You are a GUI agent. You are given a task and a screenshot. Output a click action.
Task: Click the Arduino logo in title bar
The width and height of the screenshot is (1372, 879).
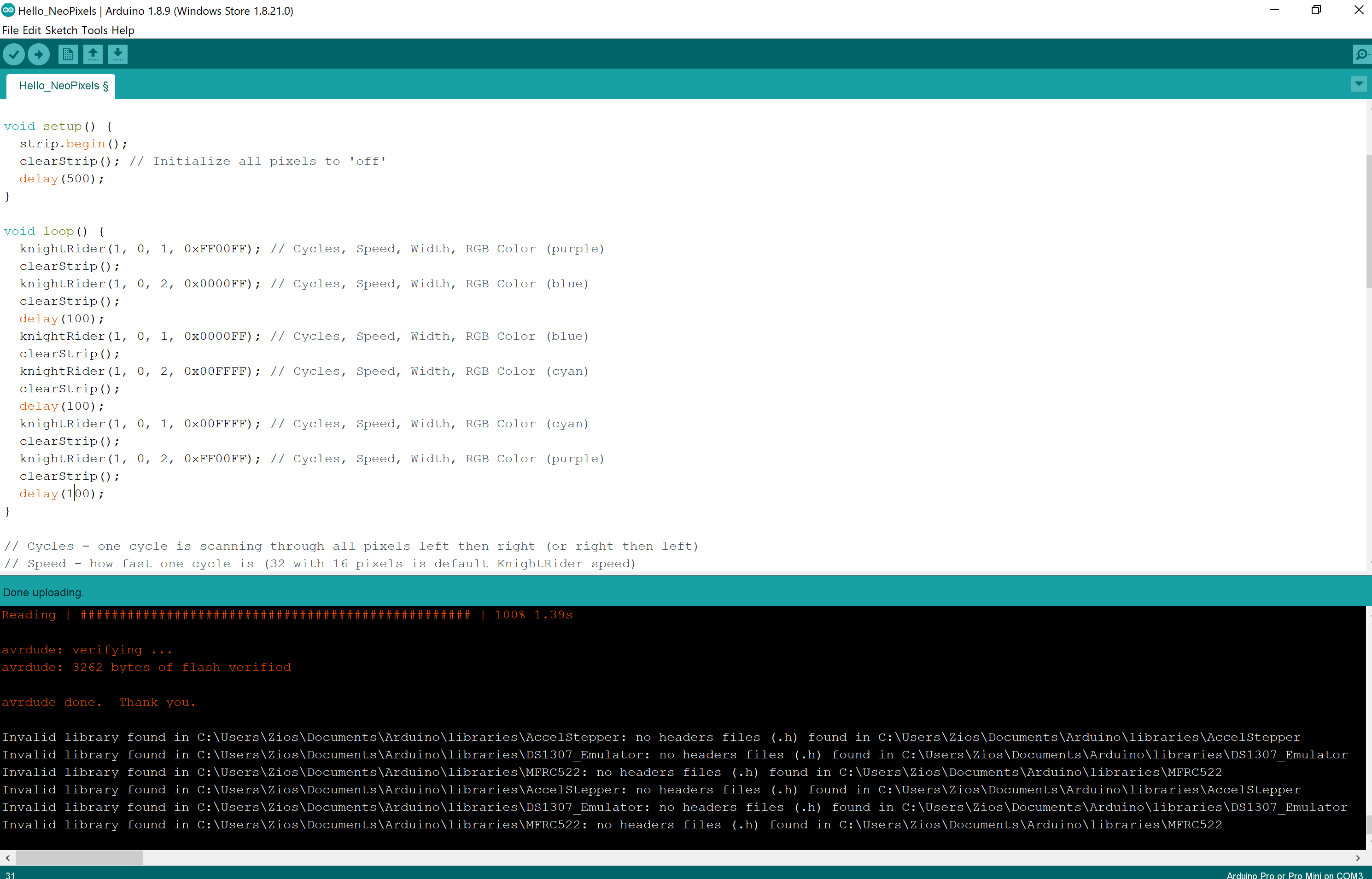click(8, 10)
